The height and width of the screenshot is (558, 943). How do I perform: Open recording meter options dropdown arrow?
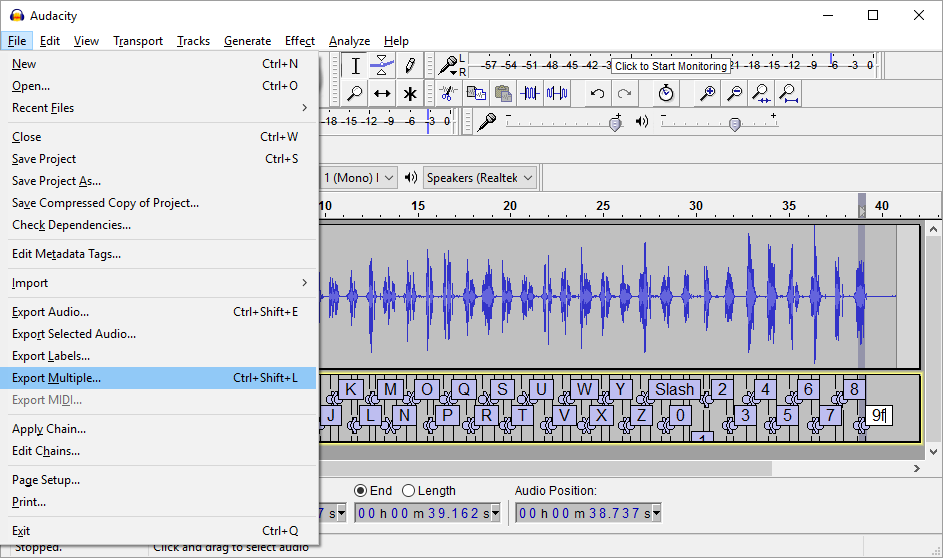(453, 72)
